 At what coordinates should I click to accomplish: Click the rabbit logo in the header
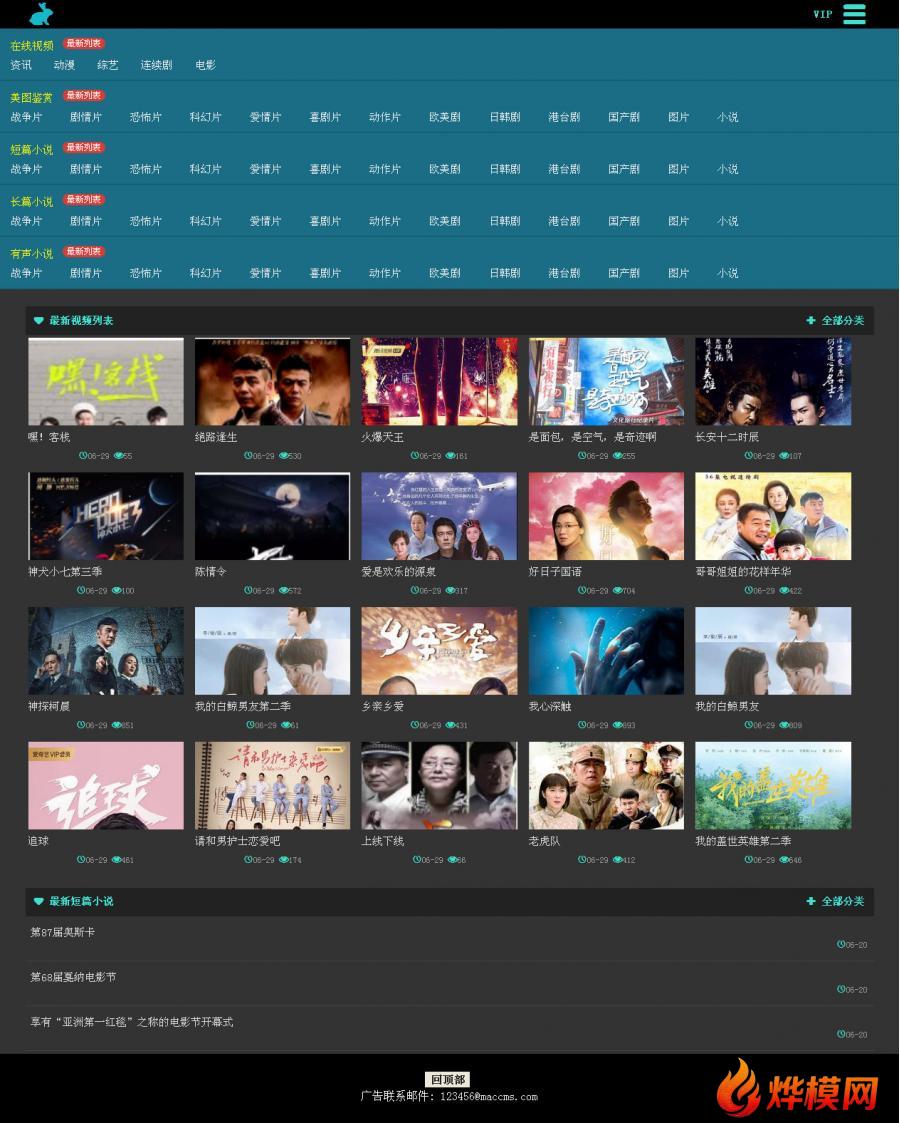point(42,13)
